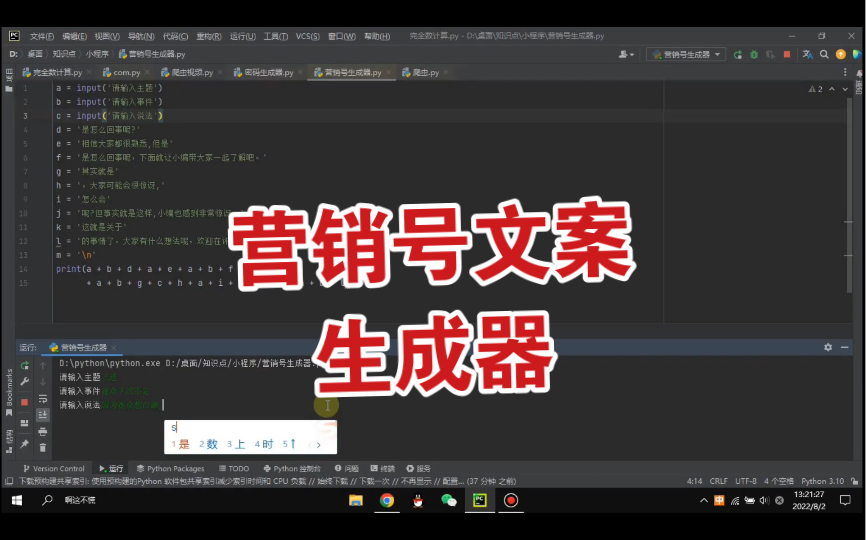
Task: Open Run panel wrench settings icon
Action: coord(24,382)
